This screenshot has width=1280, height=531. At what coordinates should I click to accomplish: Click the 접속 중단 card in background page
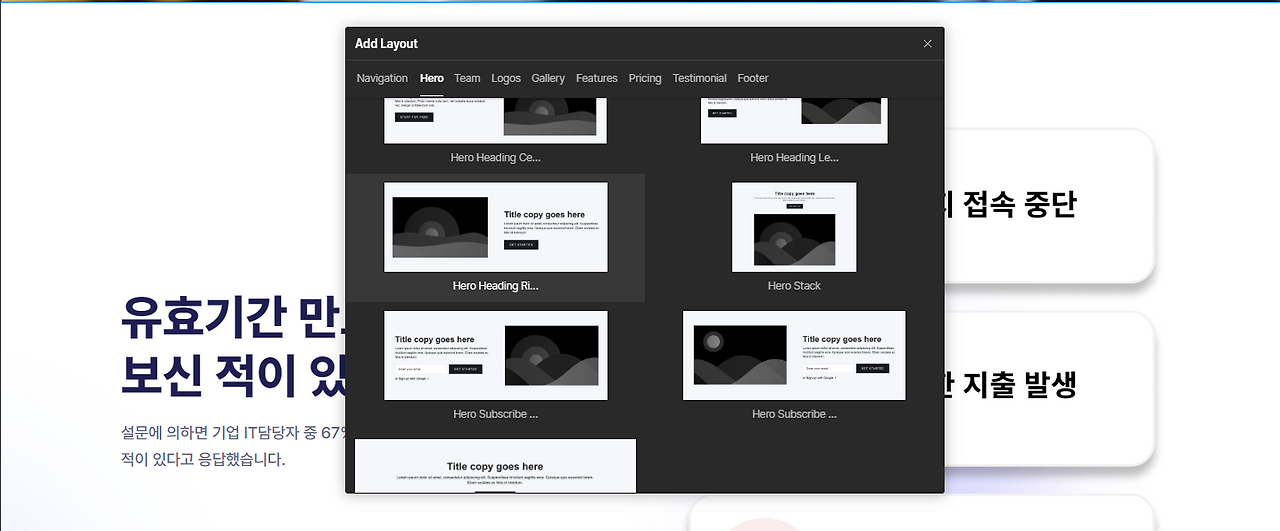point(1048,206)
